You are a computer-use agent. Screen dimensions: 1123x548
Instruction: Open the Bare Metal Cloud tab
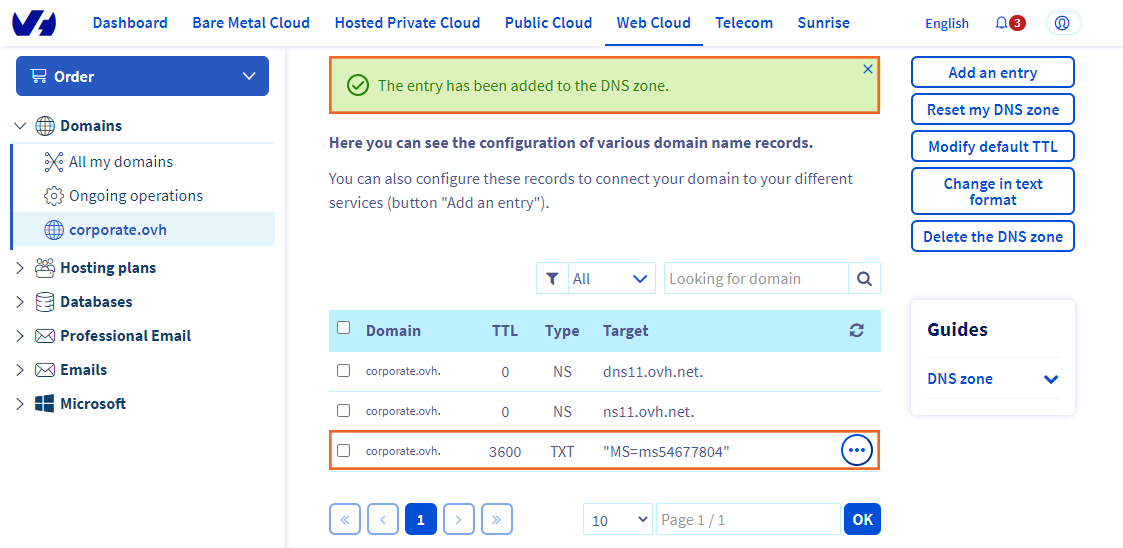pyautogui.click(x=251, y=23)
